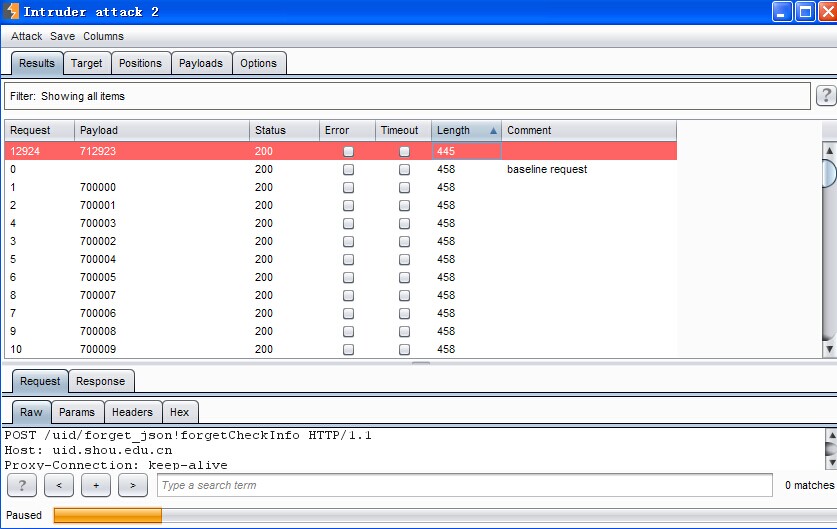
Task: Select the Request viewer tab
Action: coord(40,381)
